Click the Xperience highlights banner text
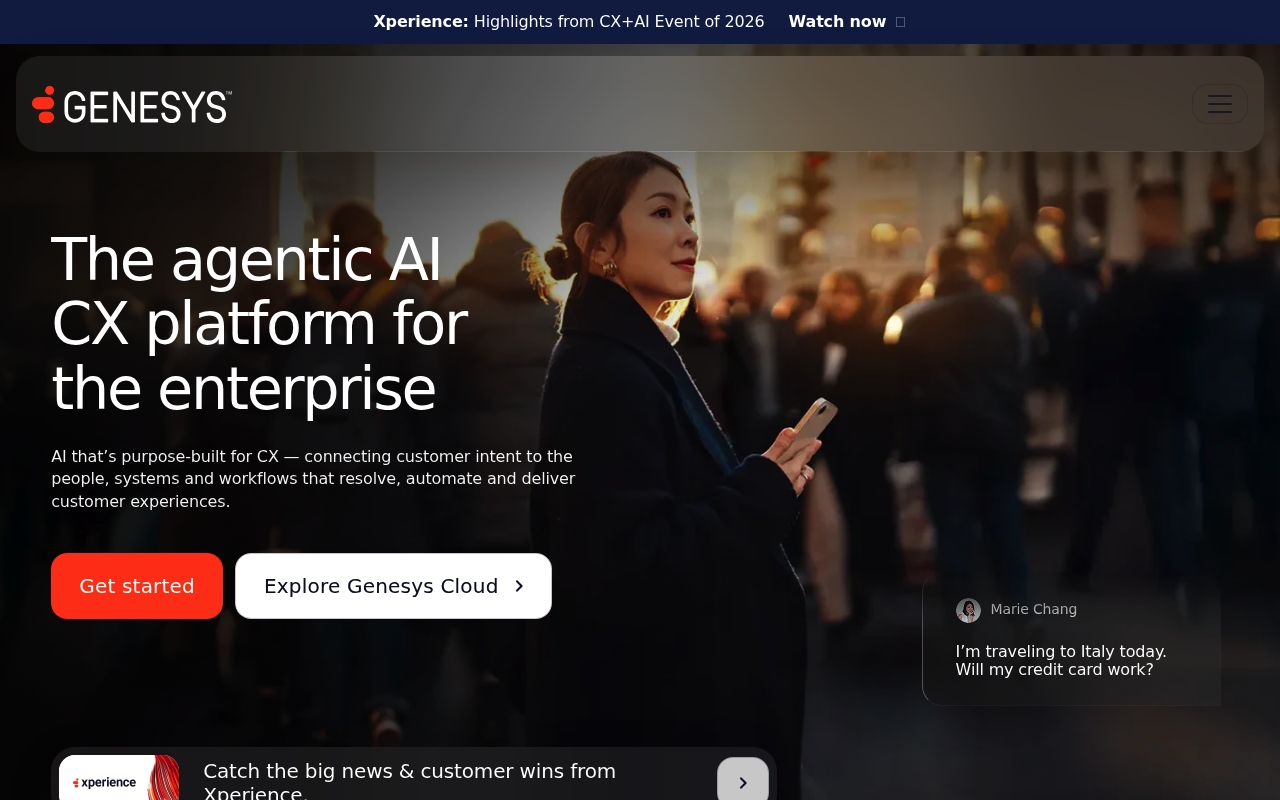1280x800 pixels. pos(569,22)
